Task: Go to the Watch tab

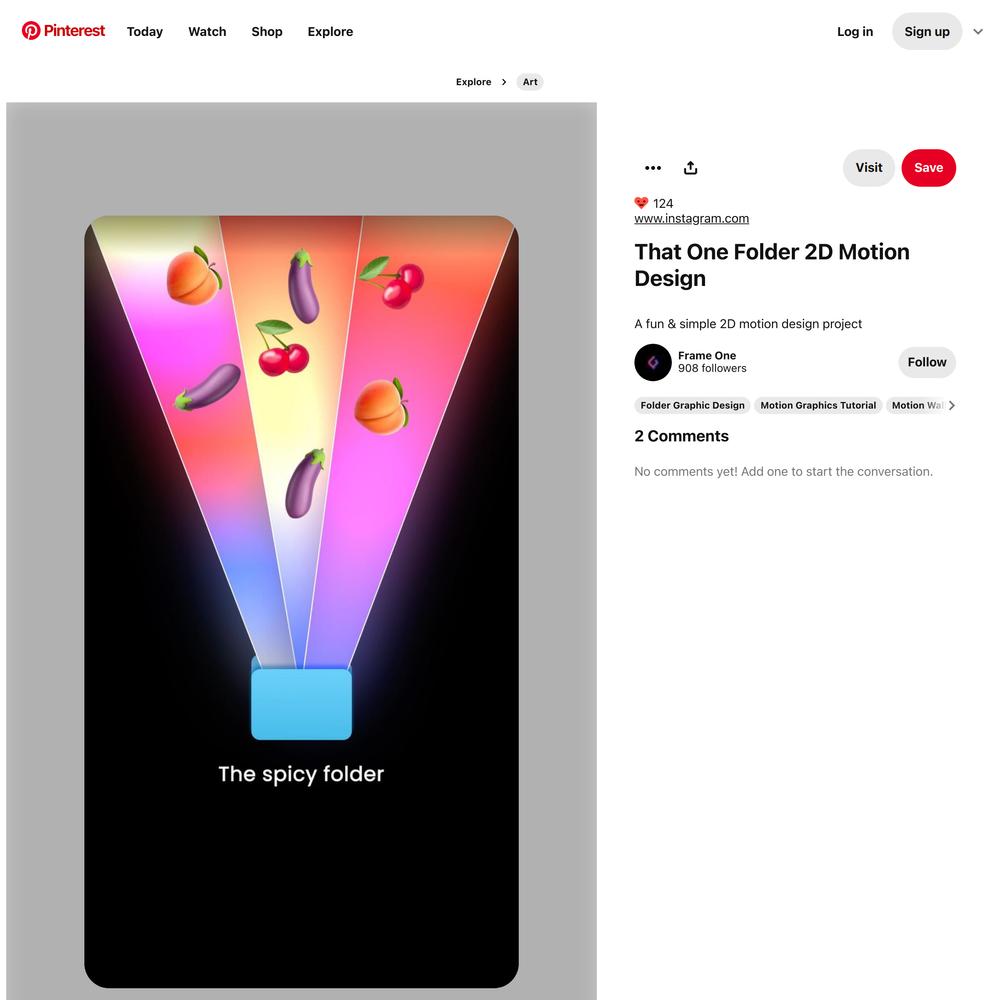Action: (207, 31)
